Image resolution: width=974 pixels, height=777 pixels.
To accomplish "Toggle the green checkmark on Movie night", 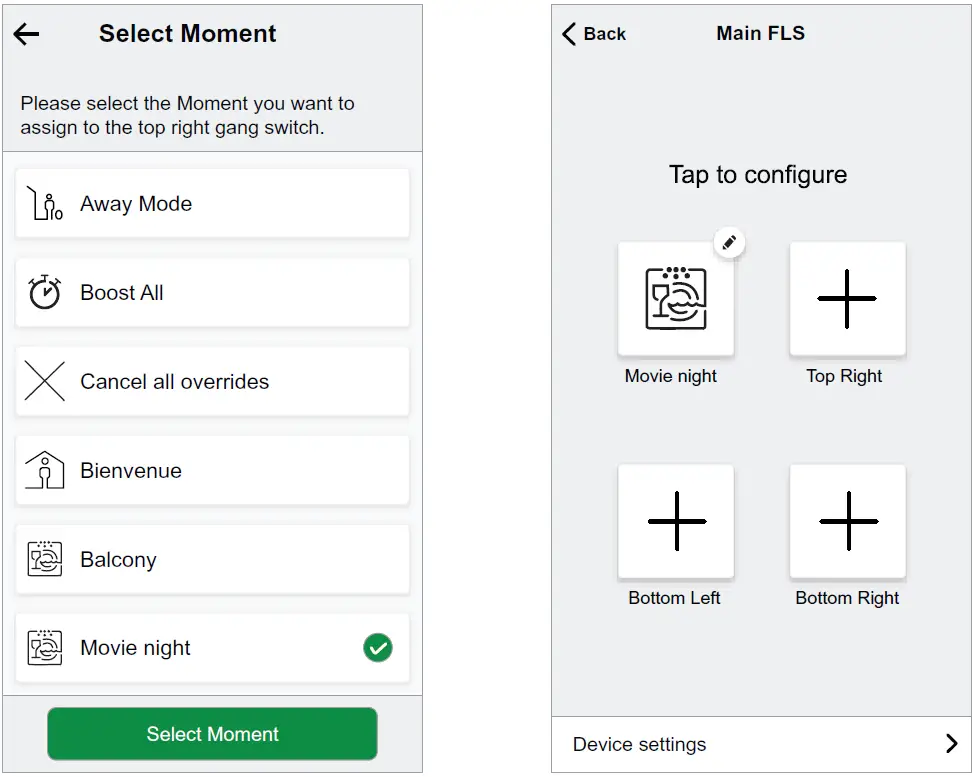I will pos(378,648).
